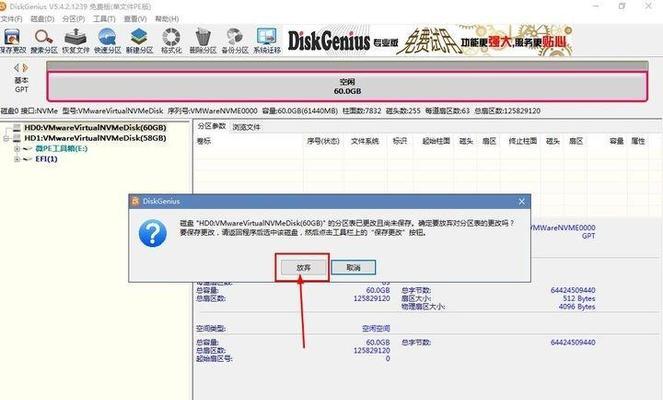
Task: Open the Backup Partition (备份分区) tool
Action: click(x=235, y=41)
